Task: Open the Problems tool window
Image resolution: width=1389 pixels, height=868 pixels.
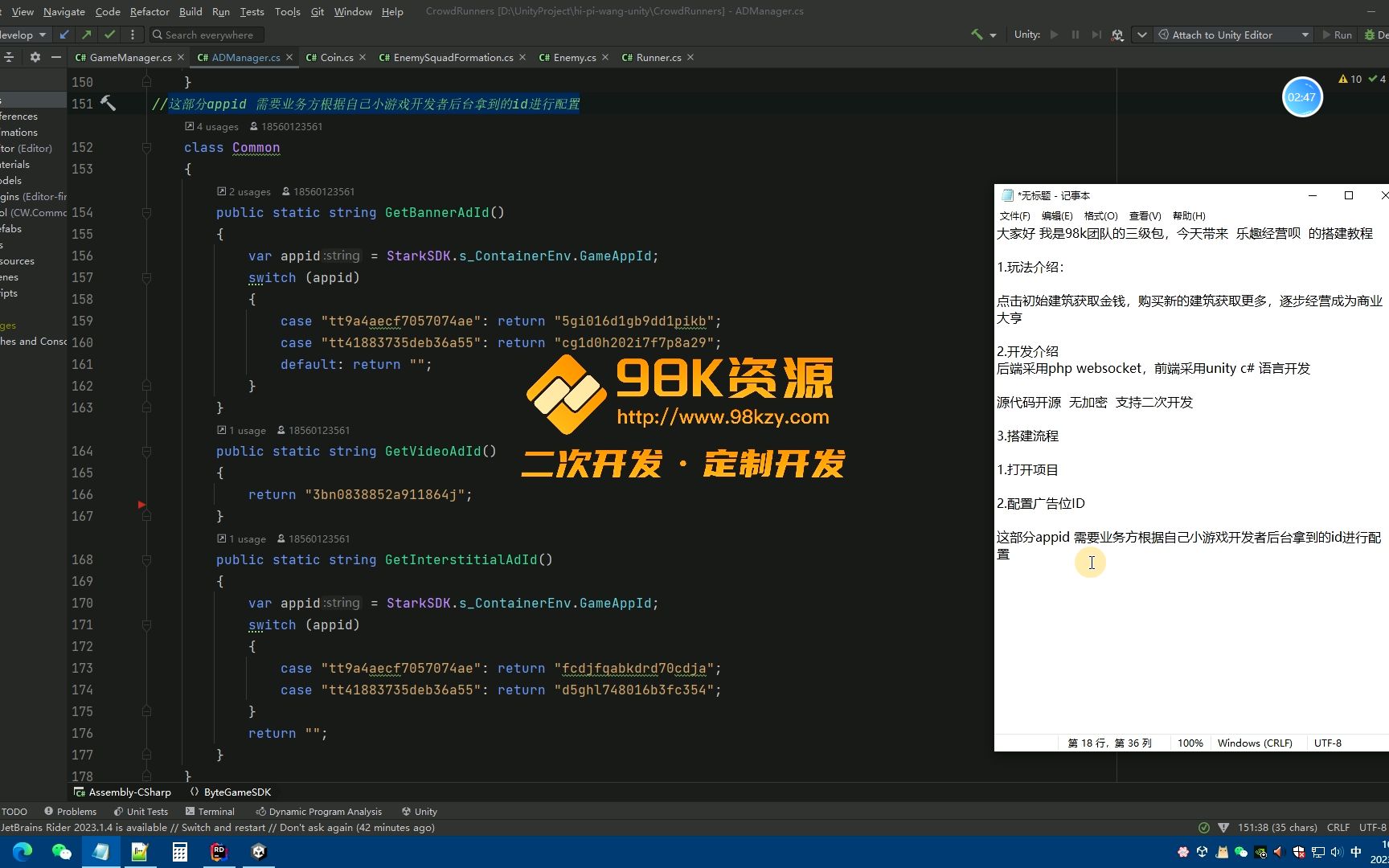Action: pyautogui.click(x=78, y=811)
